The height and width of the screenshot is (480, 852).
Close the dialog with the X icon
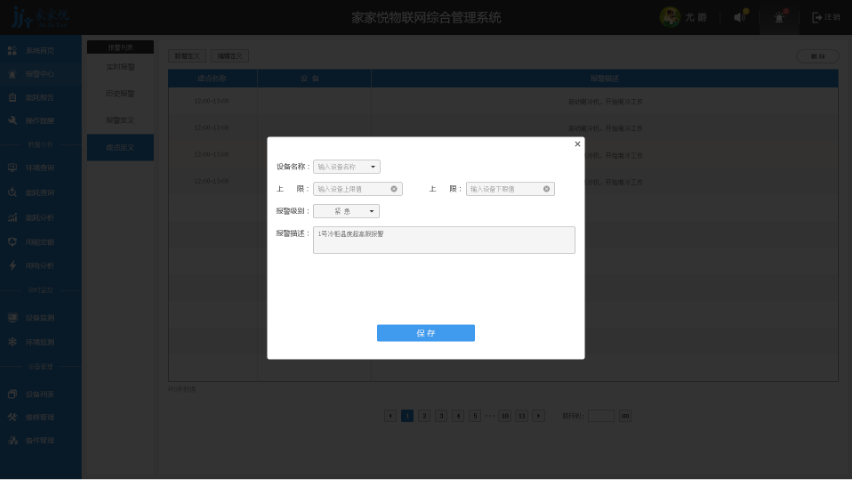[577, 144]
